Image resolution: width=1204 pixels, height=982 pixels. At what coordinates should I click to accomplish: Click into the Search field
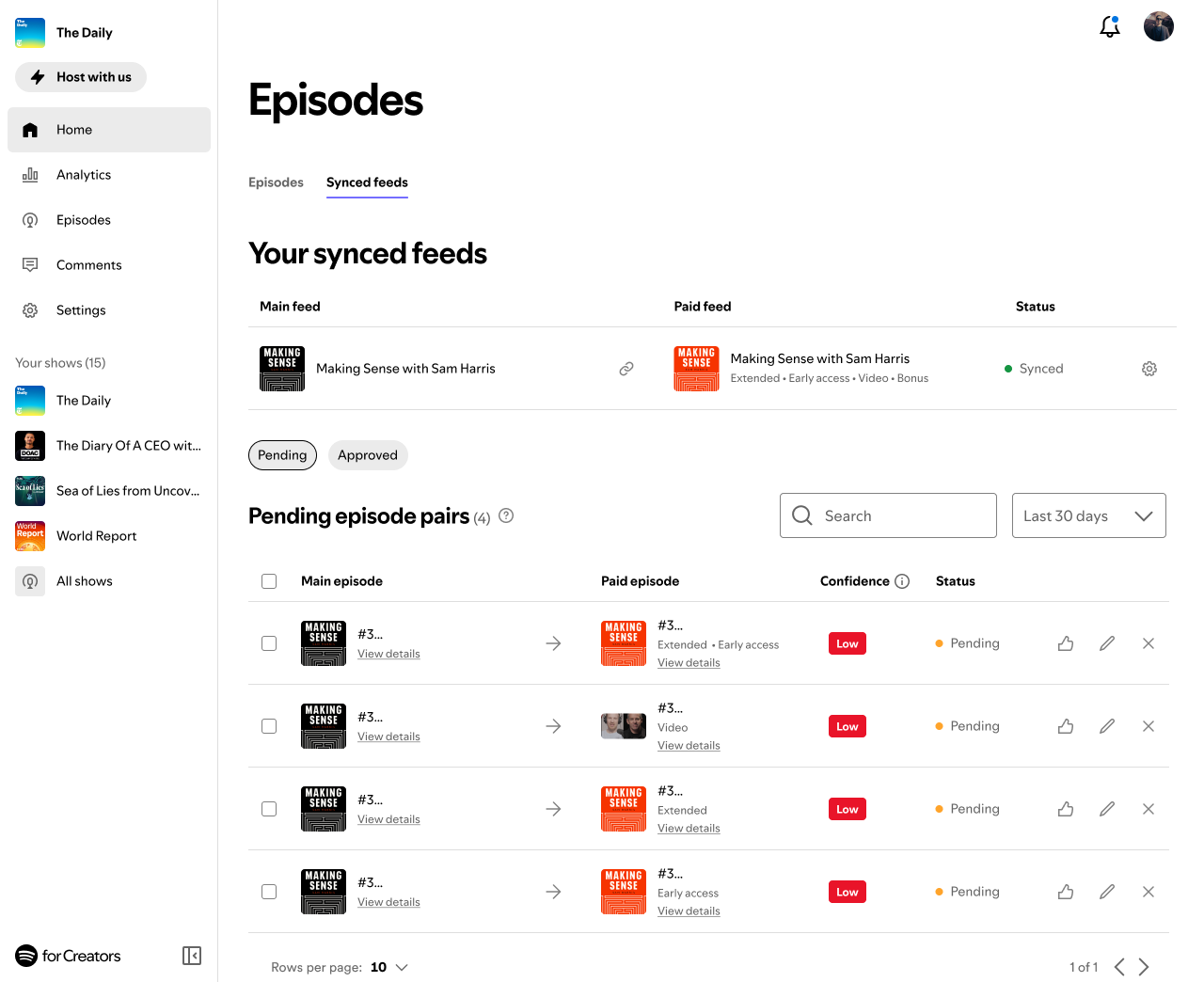click(x=888, y=515)
